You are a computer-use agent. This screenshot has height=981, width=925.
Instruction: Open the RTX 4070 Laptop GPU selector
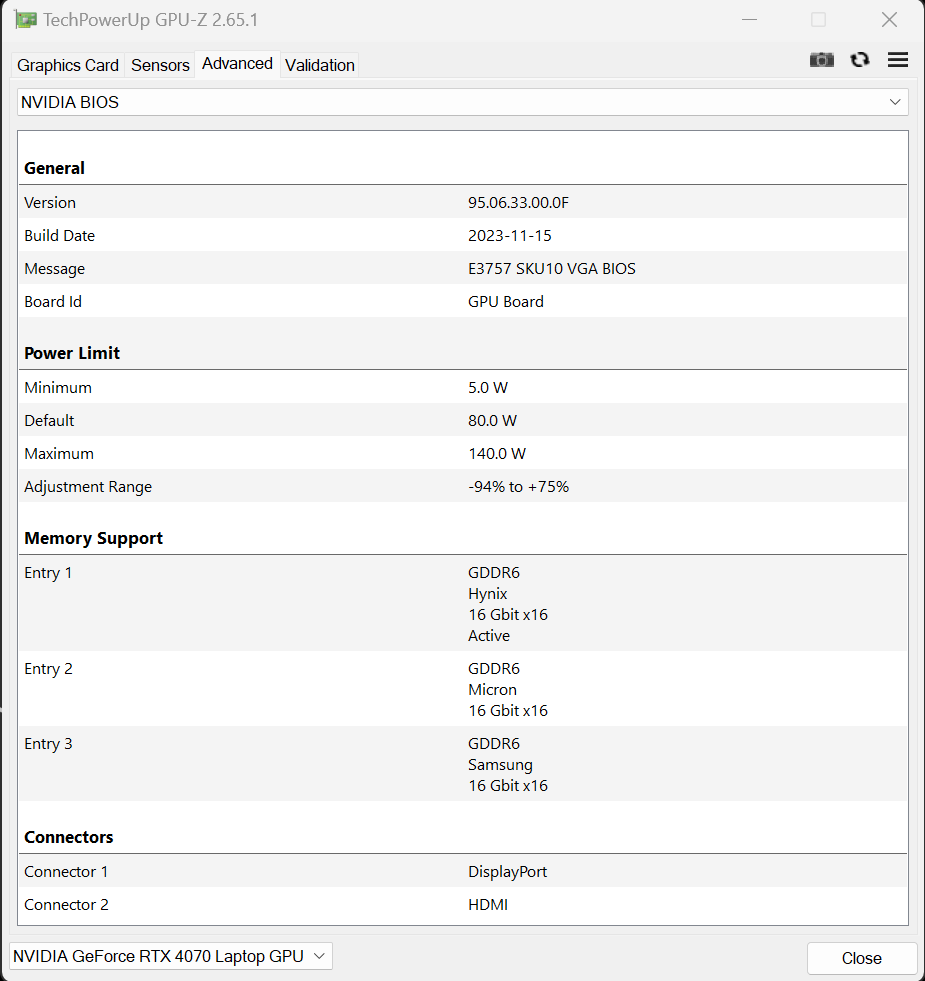170,956
